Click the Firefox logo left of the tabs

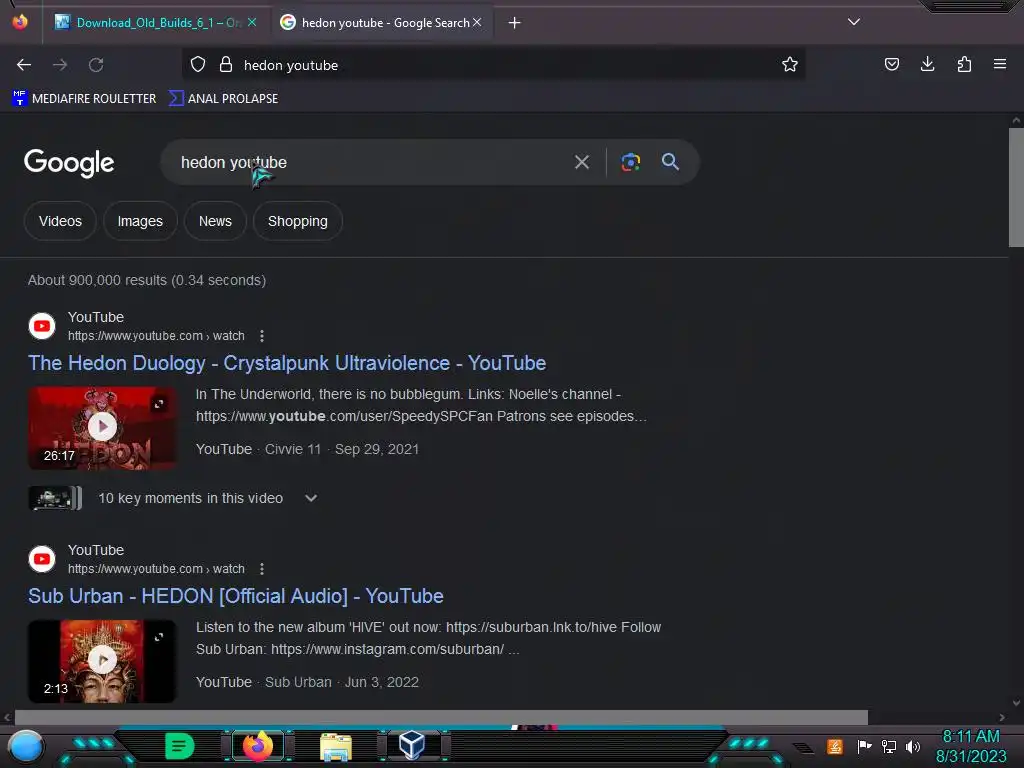coord(20,22)
